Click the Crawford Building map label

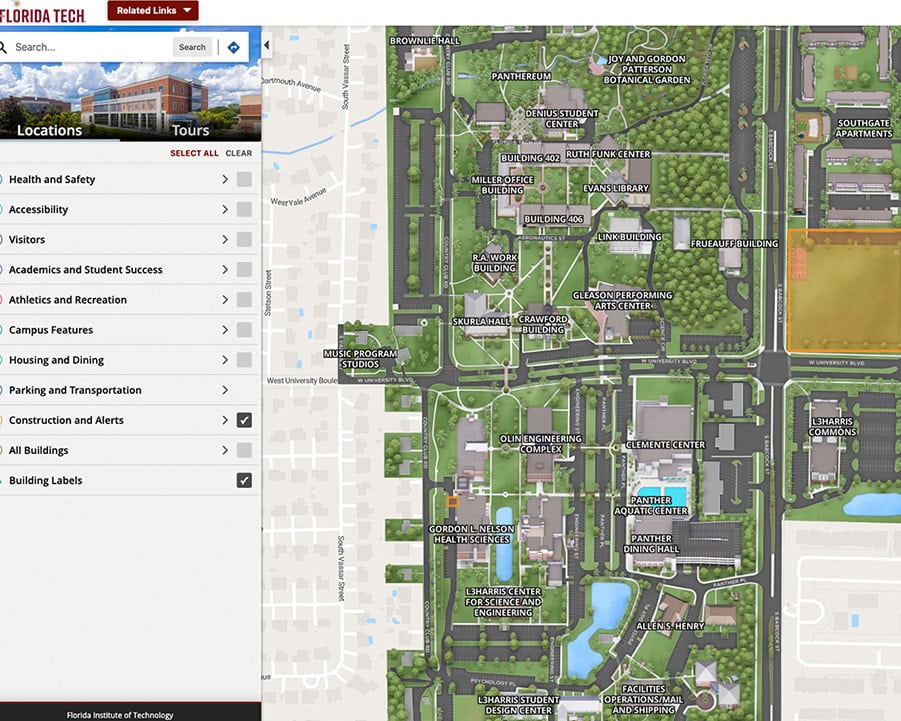542,324
